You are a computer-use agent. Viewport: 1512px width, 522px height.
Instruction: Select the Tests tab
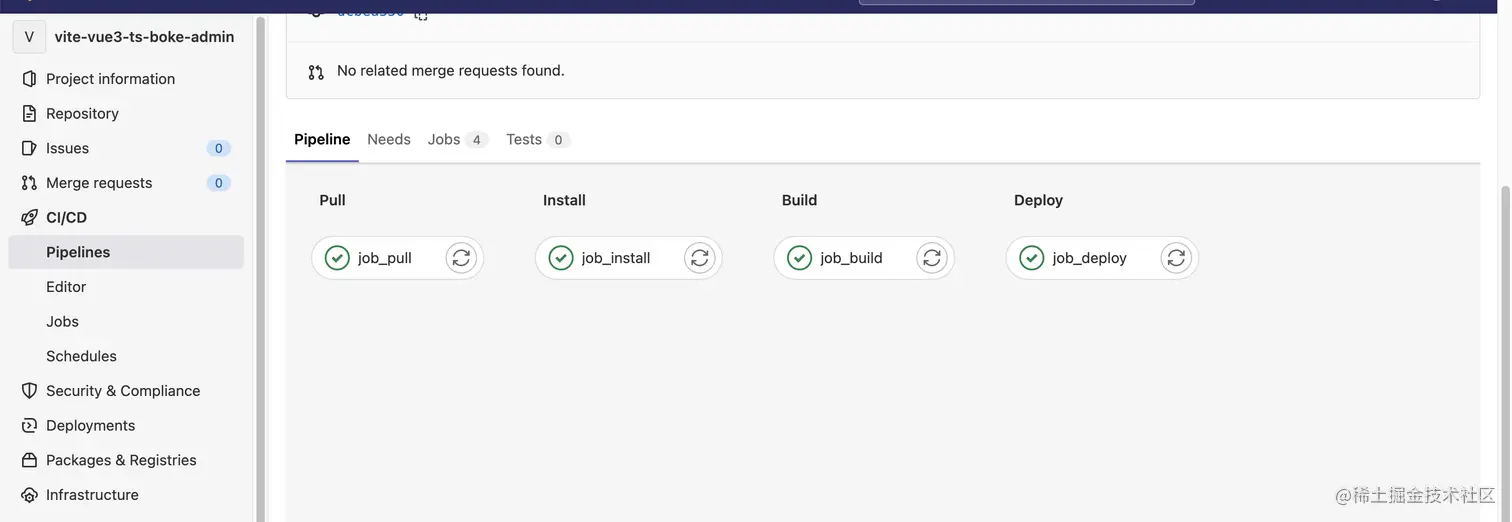[x=524, y=139]
